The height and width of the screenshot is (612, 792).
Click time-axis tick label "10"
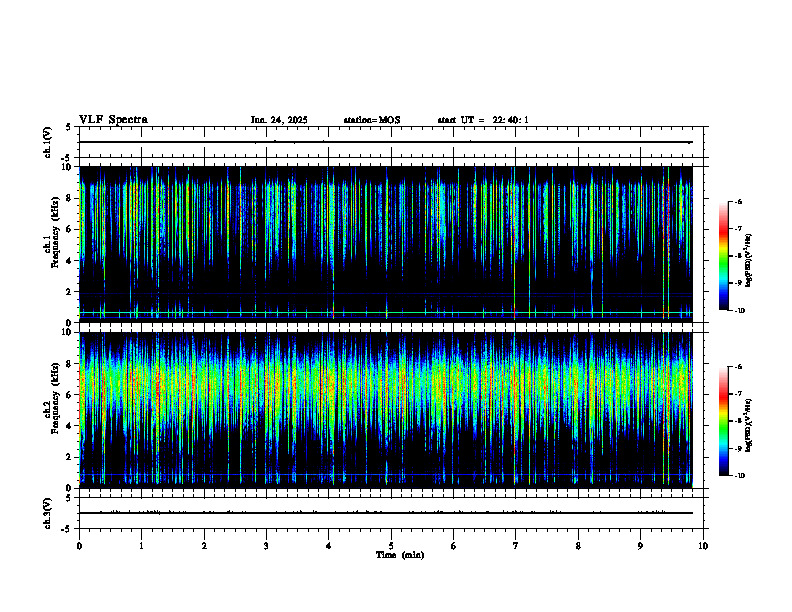point(703,546)
